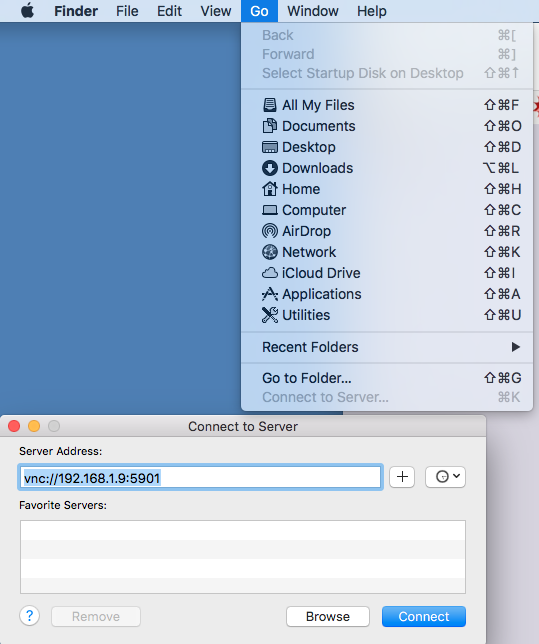Viewport: 539px width, 644px height.
Task: Choose AirDrop from the Go menu
Action: pyautogui.click(x=387, y=231)
